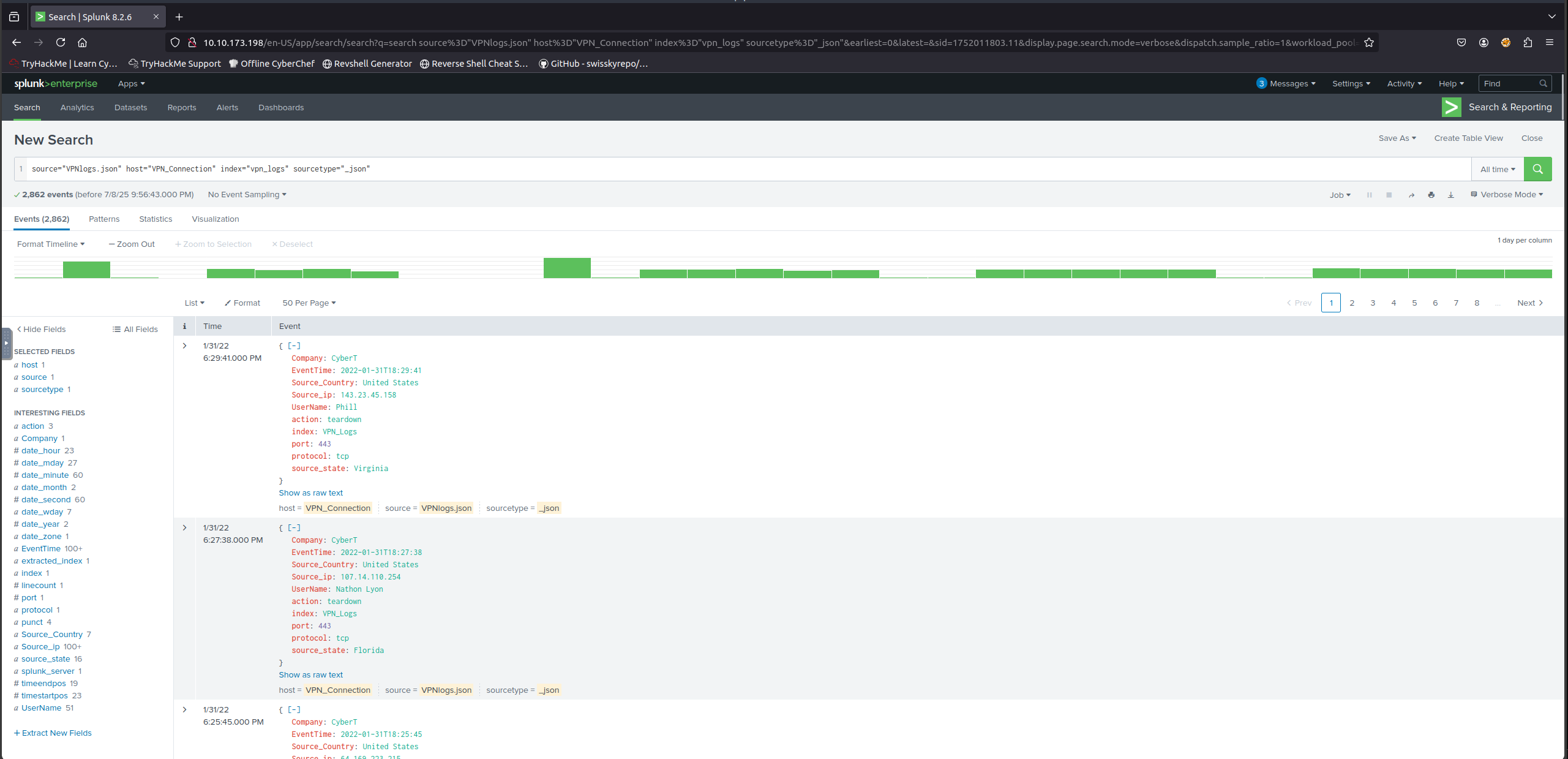Click the tallest timeline bar in middle
Screen dimensions: 1568x759
tap(567, 268)
